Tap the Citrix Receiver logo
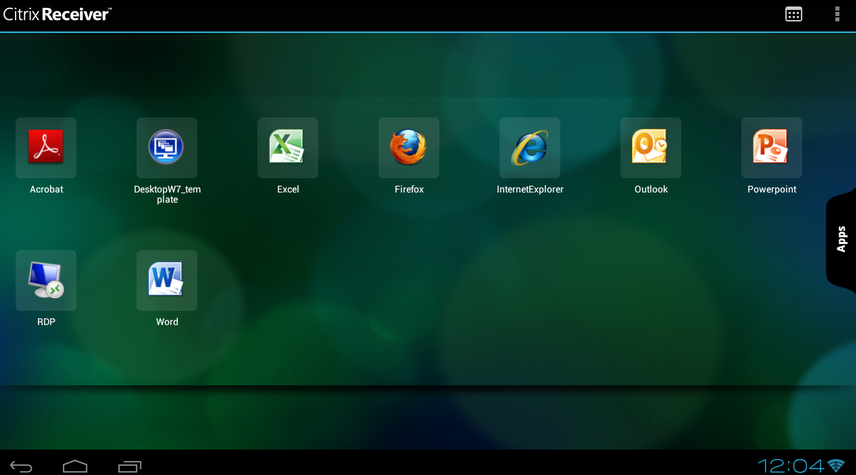 [57, 14]
